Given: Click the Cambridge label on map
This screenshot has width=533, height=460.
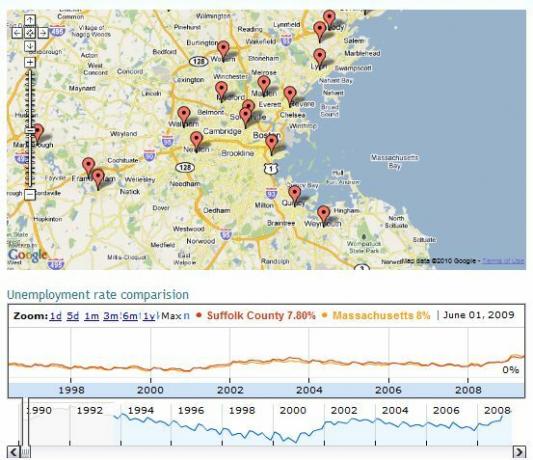Looking at the screenshot, I should point(222,131).
